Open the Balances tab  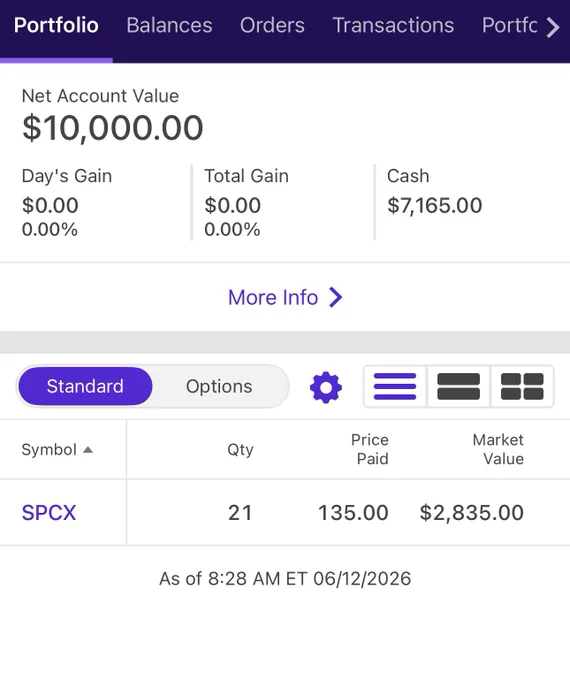coord(169,25)
